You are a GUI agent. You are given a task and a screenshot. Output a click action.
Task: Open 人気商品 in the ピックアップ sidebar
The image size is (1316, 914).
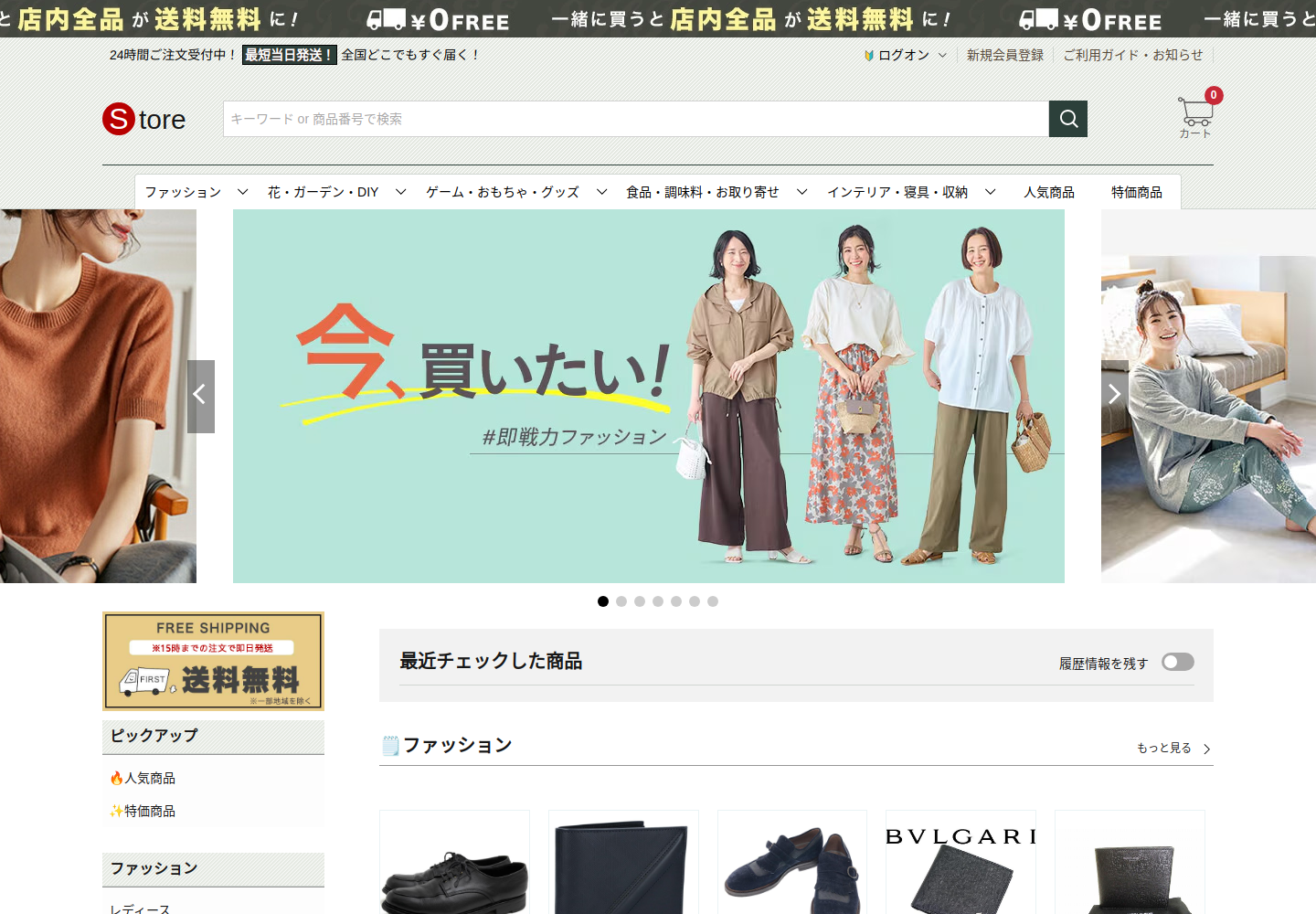[150, 779]
